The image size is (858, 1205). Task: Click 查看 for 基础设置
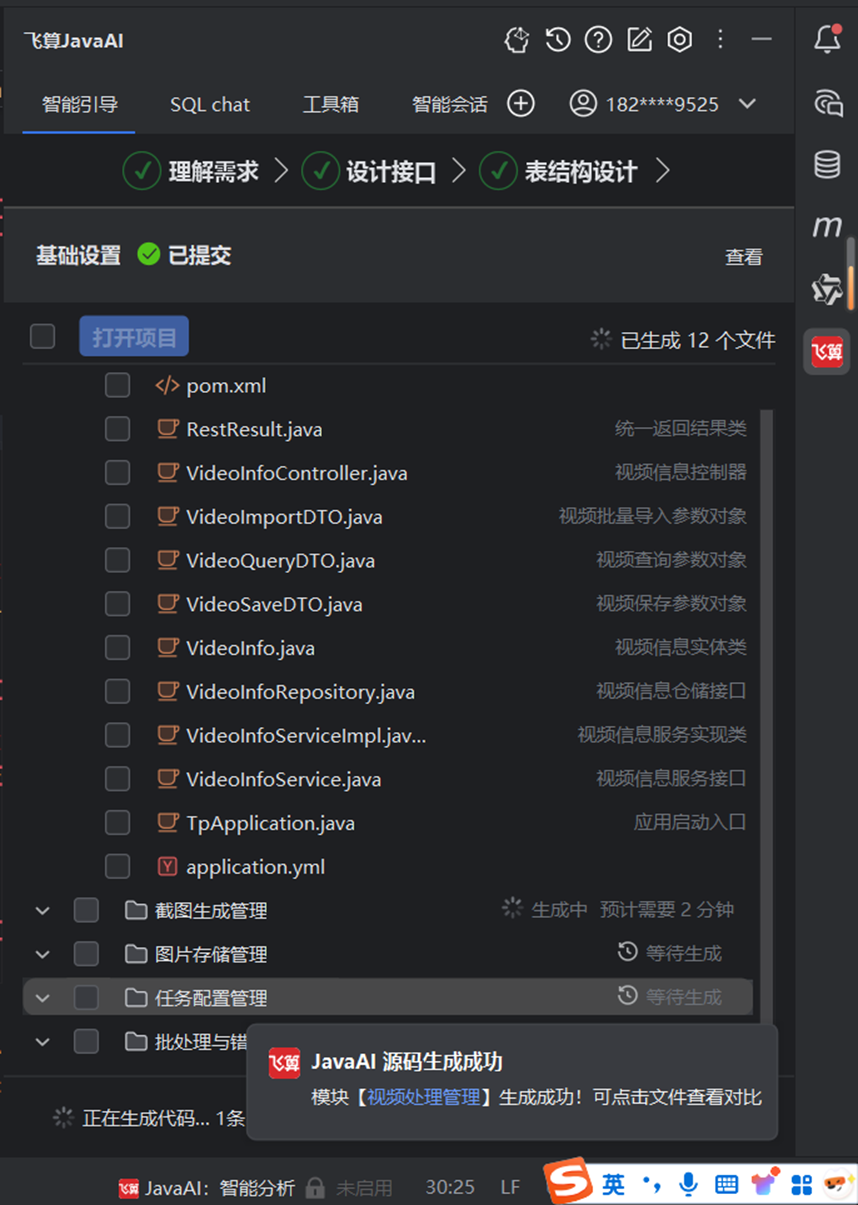tap(744, 257)
